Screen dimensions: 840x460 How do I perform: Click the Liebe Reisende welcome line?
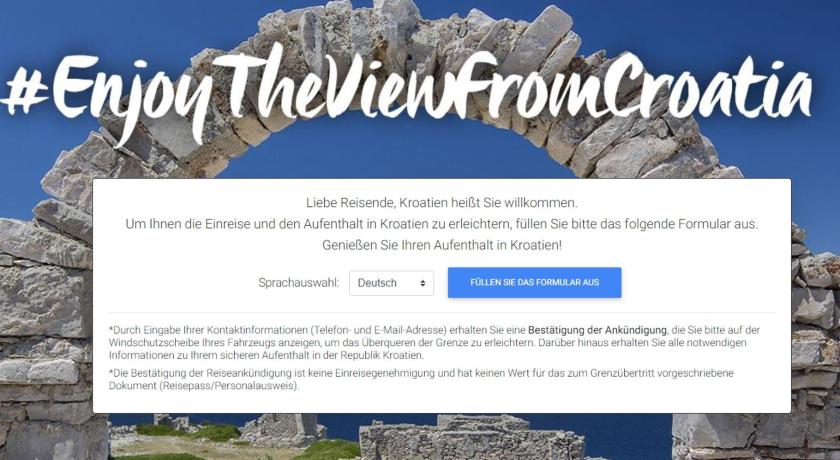(x=441, y=203)
